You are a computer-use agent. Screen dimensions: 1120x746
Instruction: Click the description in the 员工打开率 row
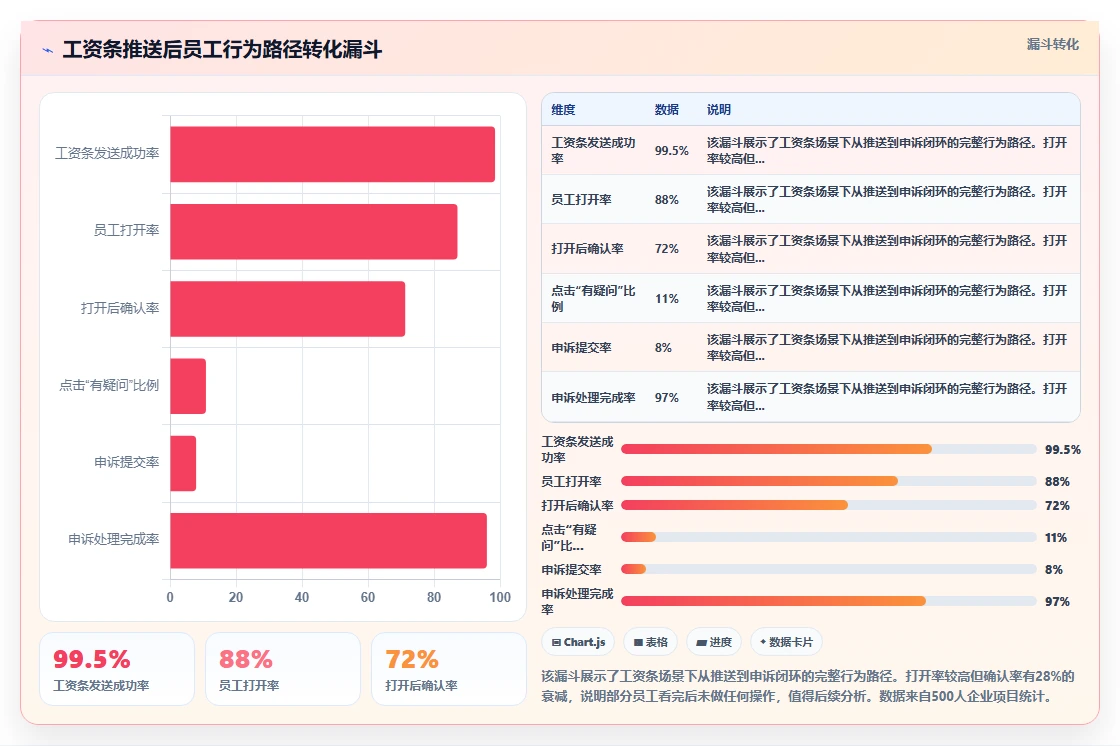(886, 199)
